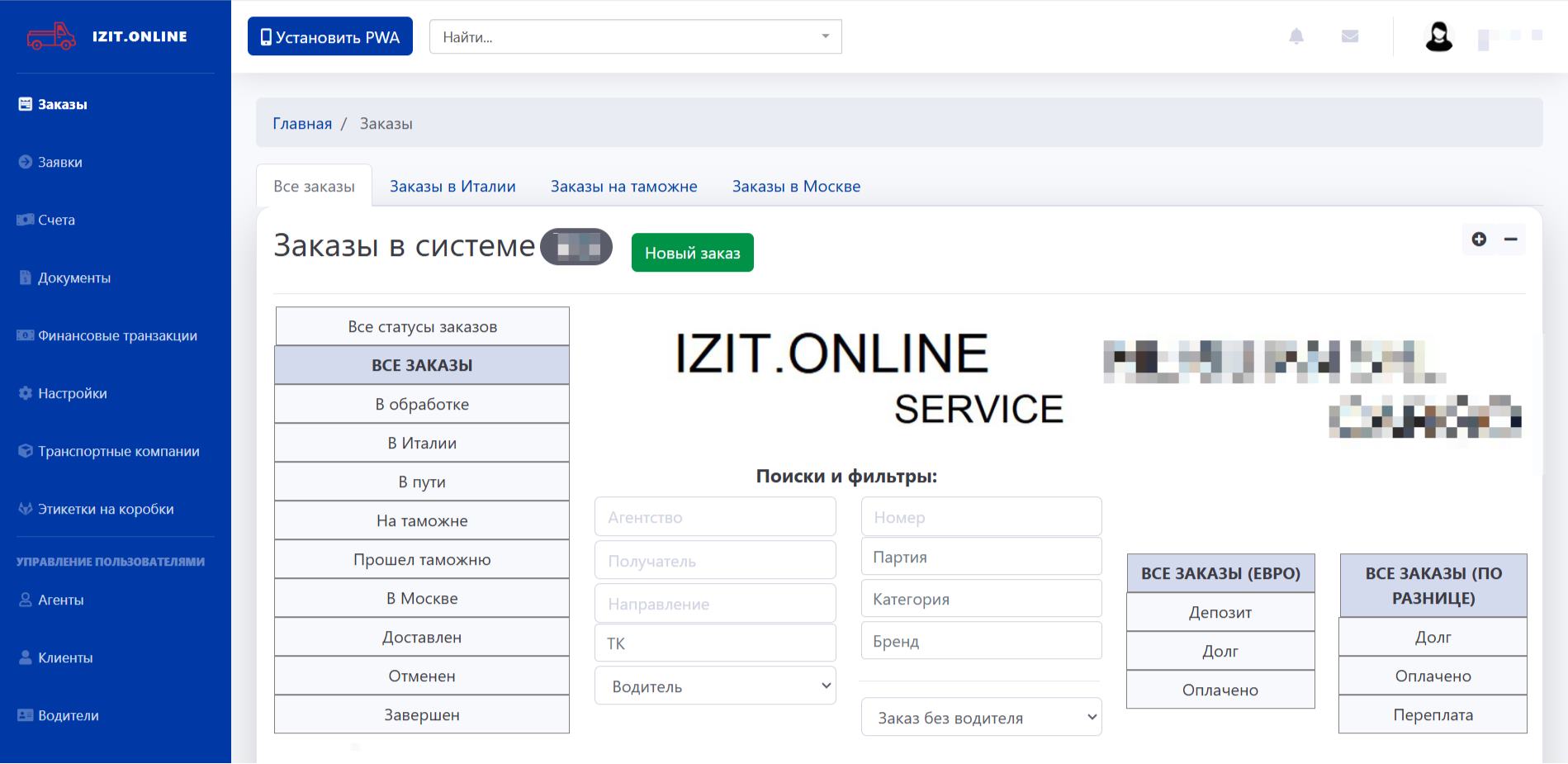This screenshot has width=1568, height=764.
Task: Filter by Завершен status
Action: (x=422, y=714)
